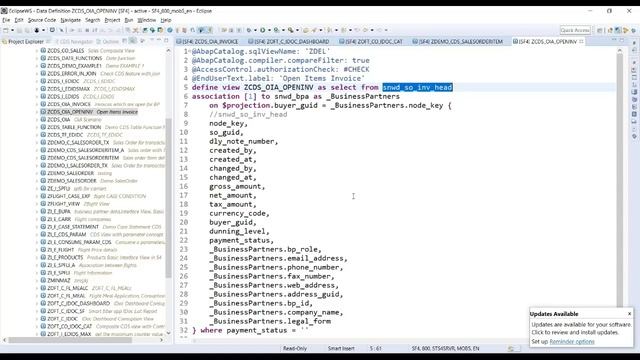
Task: Expand ZCDS_ERROR_IN_JOIN tree node
Action: tap(37, 73)
